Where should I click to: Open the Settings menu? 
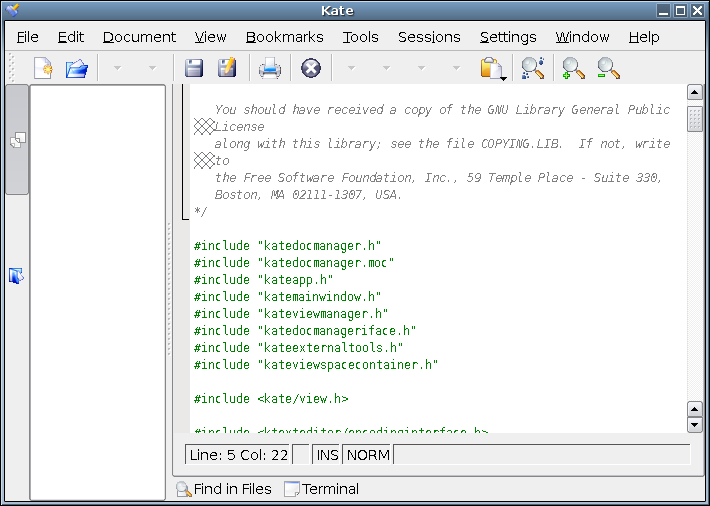click(508, 37)
